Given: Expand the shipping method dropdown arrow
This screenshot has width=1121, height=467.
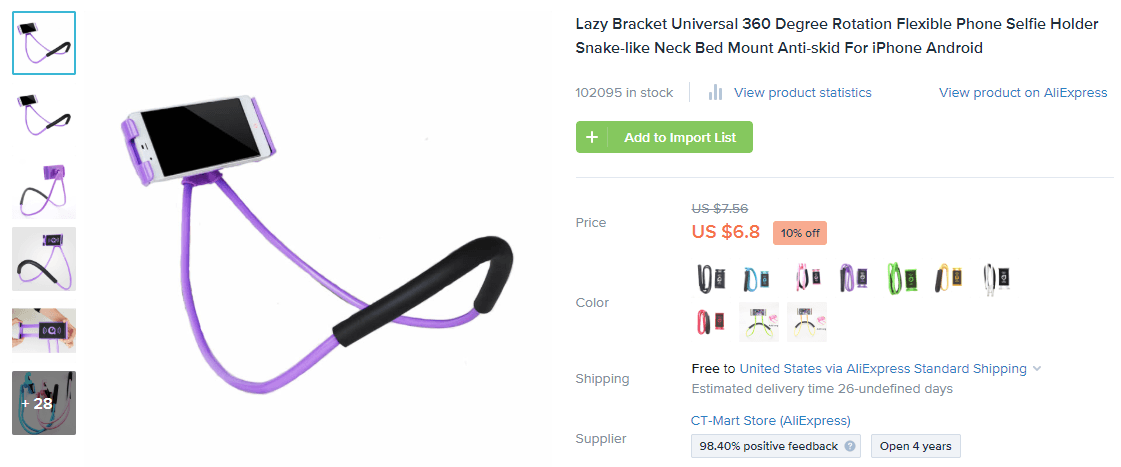Looking at the screenshot, I should click(1037, 369).
